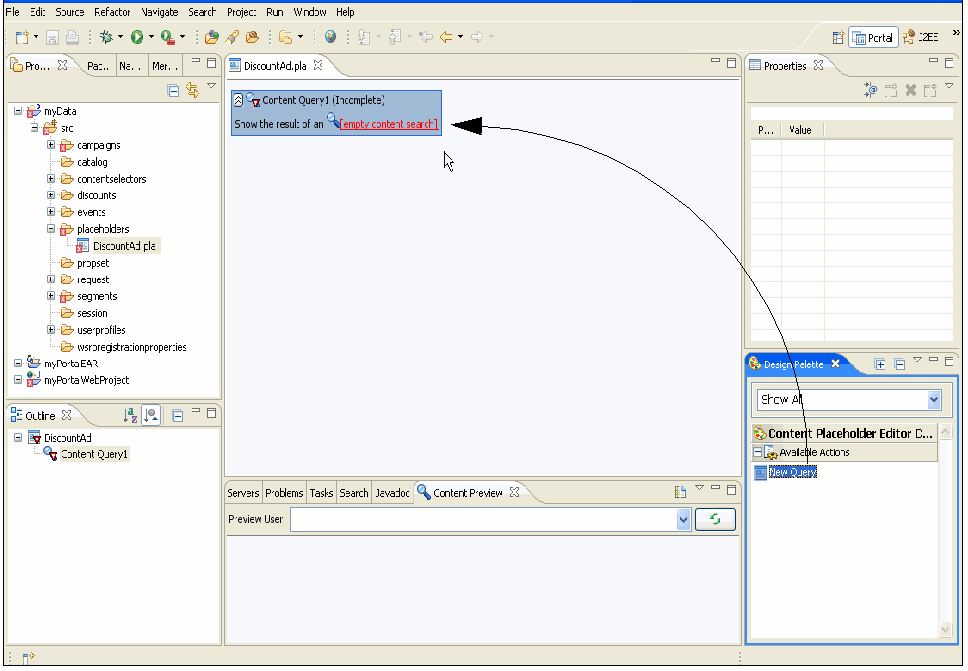Image resolution: width=968 pixels, height=671 pixels.
Task: Click the delete X icon in Properties toolbar
Action: click(x=911, y=90)
